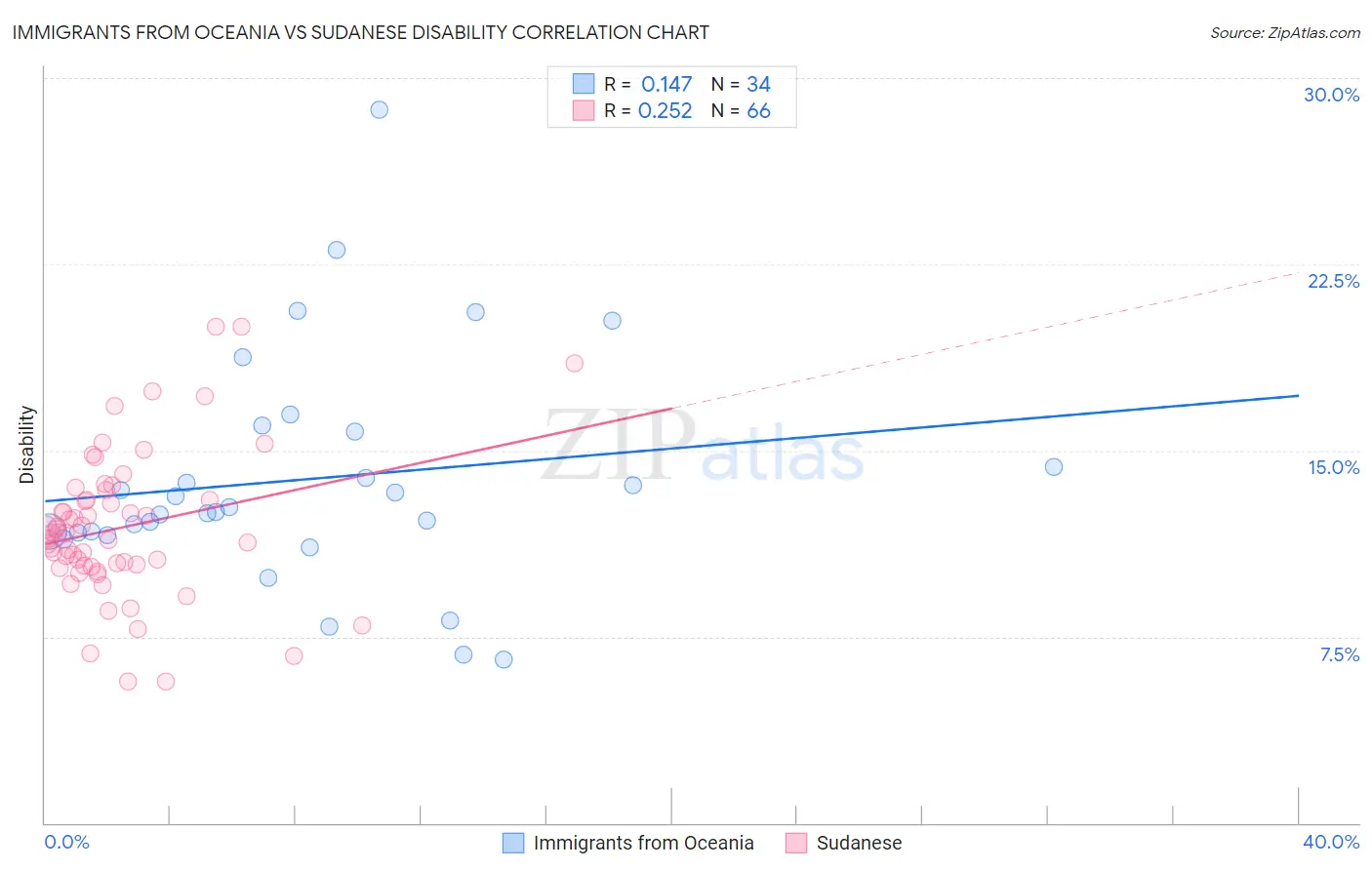Click the 0.0% x-axis label

click(67, 842)
